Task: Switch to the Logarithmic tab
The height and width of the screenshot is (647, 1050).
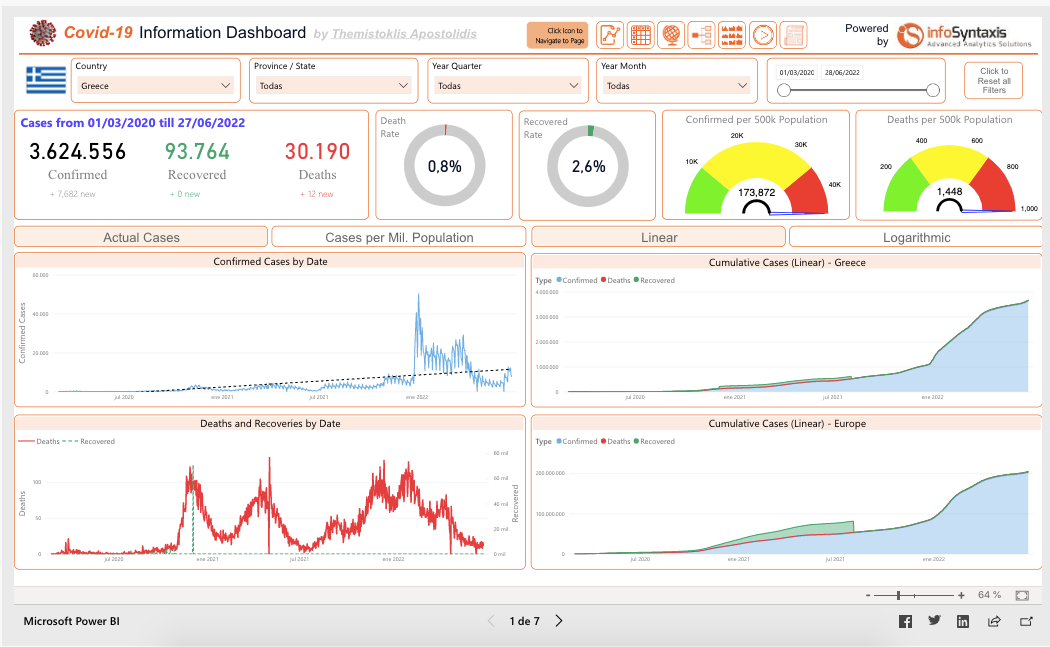Action: [916, 236]
